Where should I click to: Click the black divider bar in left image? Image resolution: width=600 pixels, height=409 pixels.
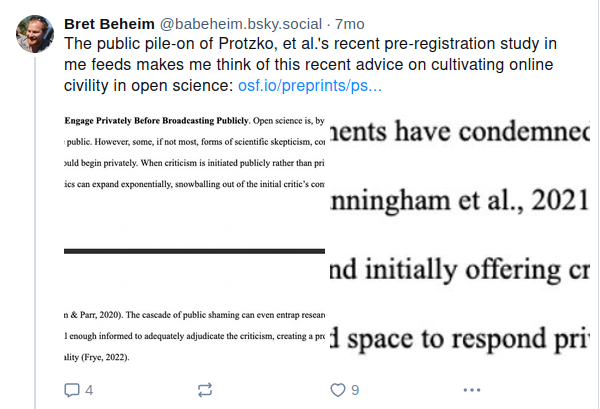click(194, 251)
